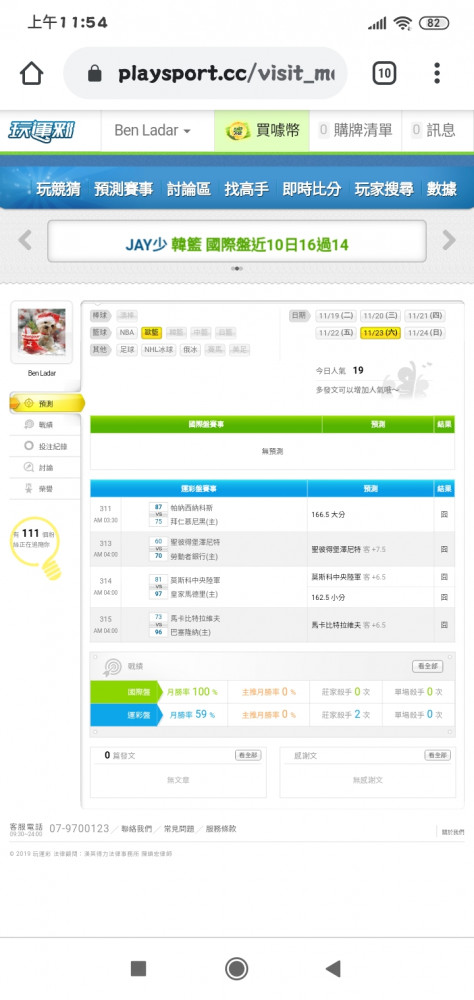This screenshot has height=1000, width=474.
Task: Select the 11/24 (日) date filter
Action: (x=425, y=333)
